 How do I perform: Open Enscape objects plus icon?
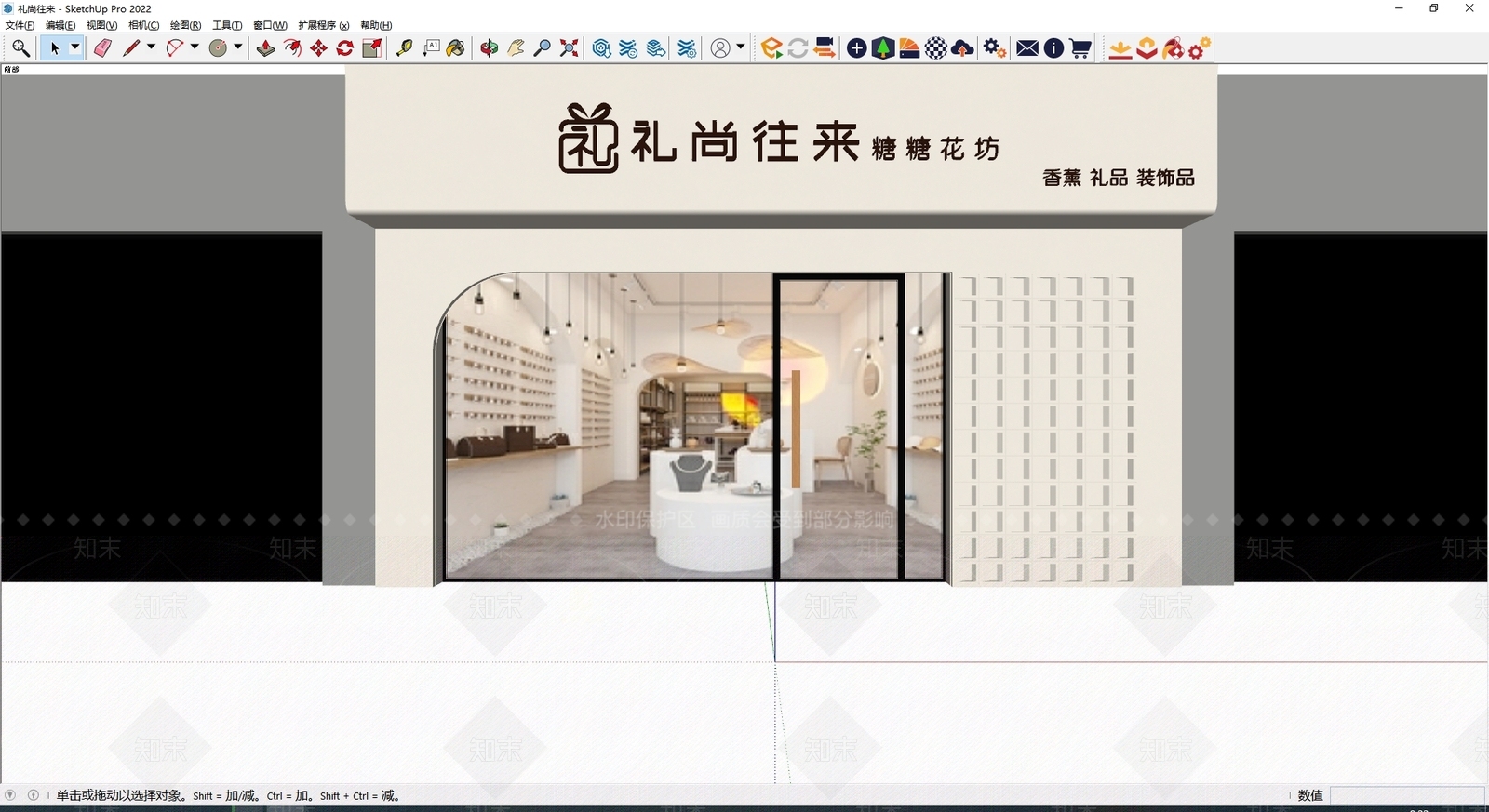tap(857, 48)
